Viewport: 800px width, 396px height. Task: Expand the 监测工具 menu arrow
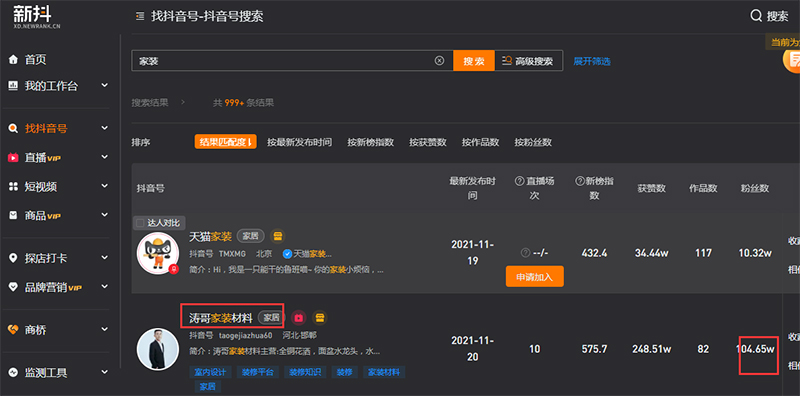(x=105, y=372)
